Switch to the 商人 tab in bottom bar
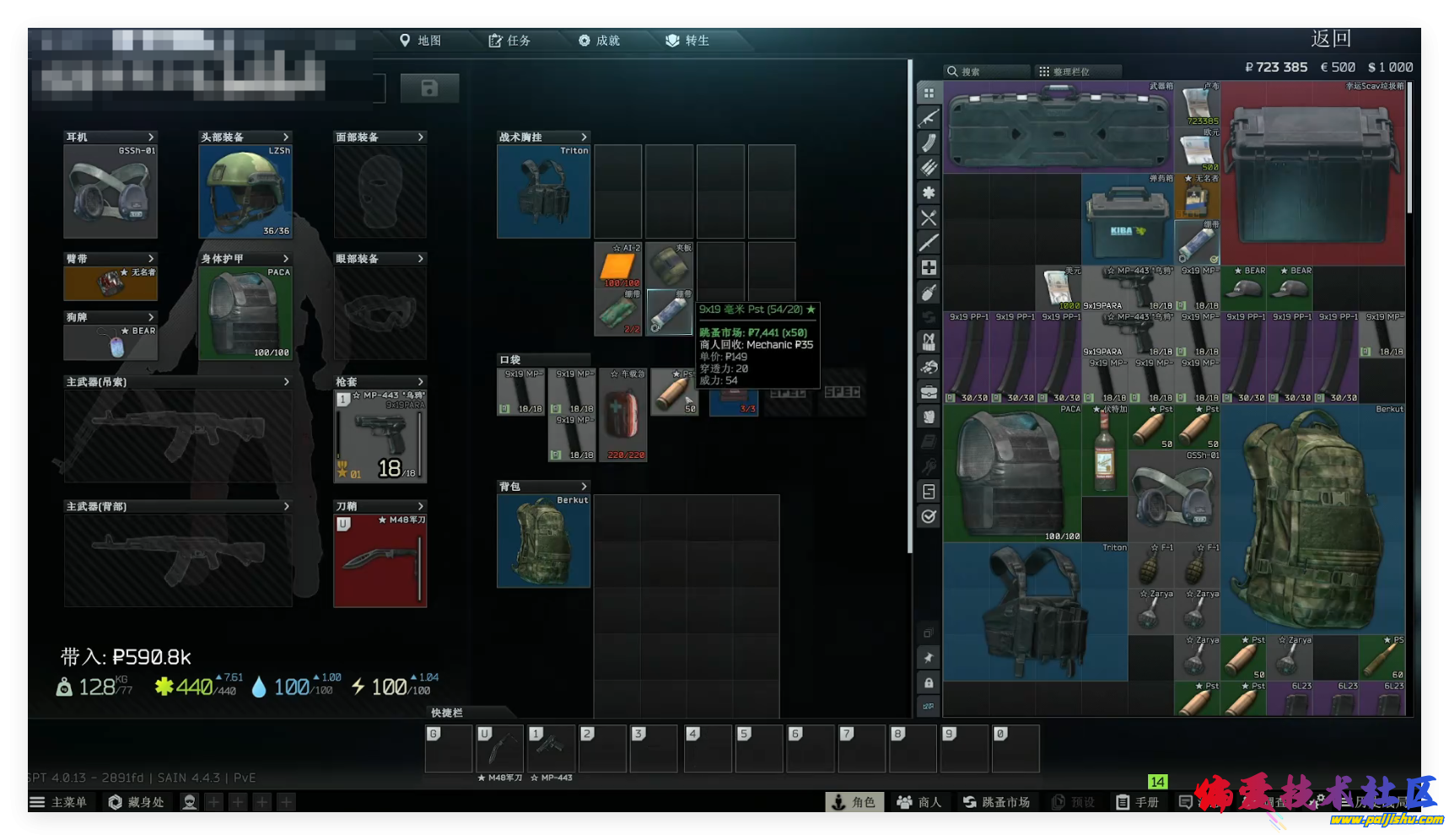This screenshot has height=840, width=1449. click(919, 802)
